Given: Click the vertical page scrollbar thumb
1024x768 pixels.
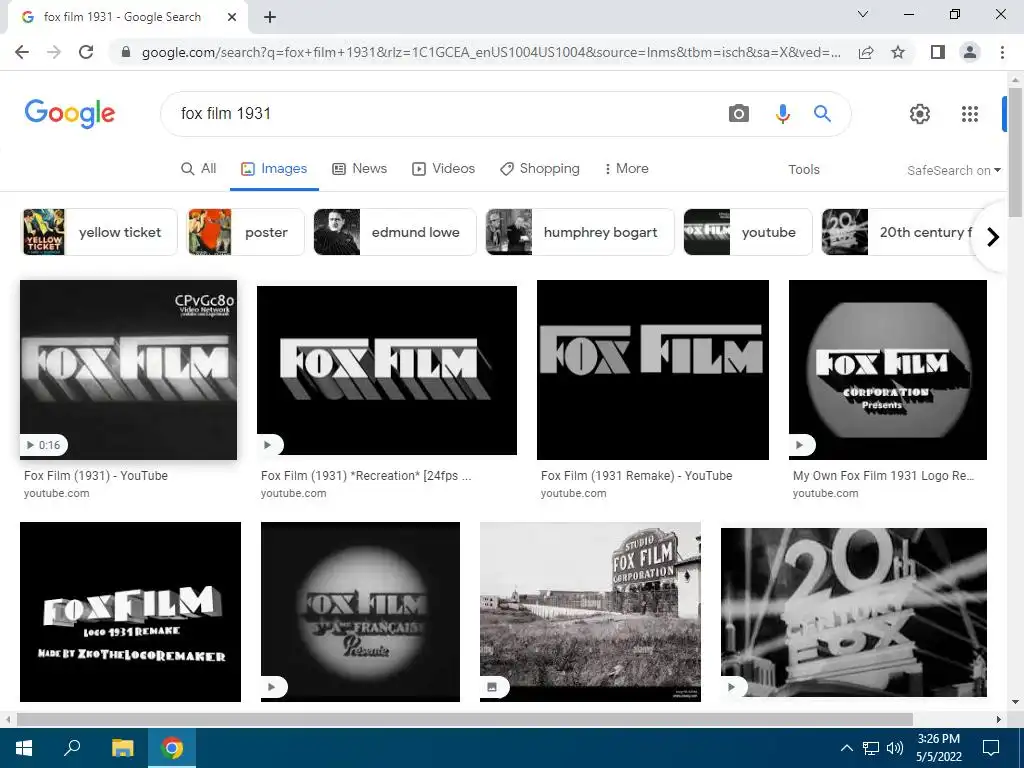Looking at the screenshot, I should pos(1016,153).
